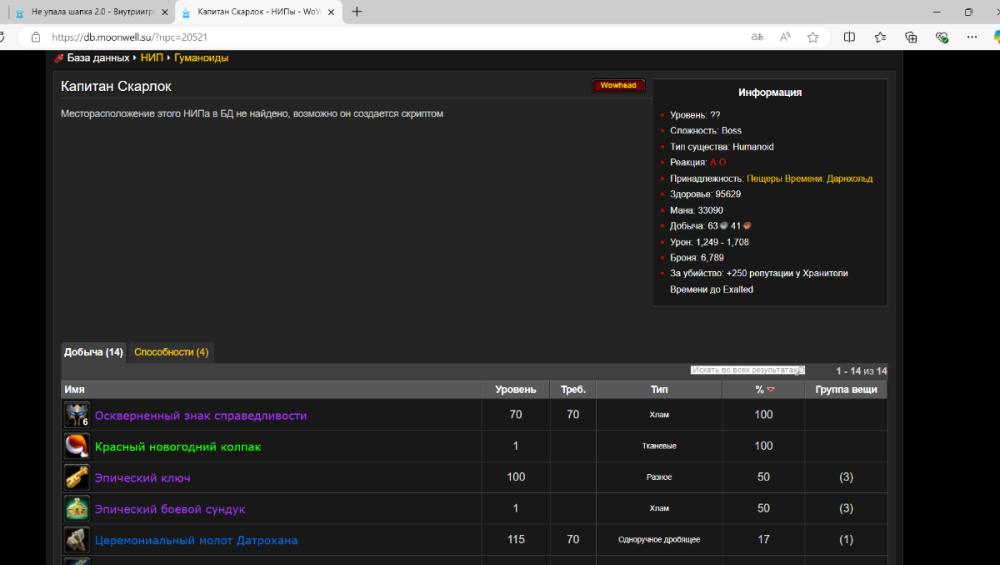Click the Эпический боевой сундук chest icon
The width and height of the screenshot is (1000, 565).
pos(77,509)
